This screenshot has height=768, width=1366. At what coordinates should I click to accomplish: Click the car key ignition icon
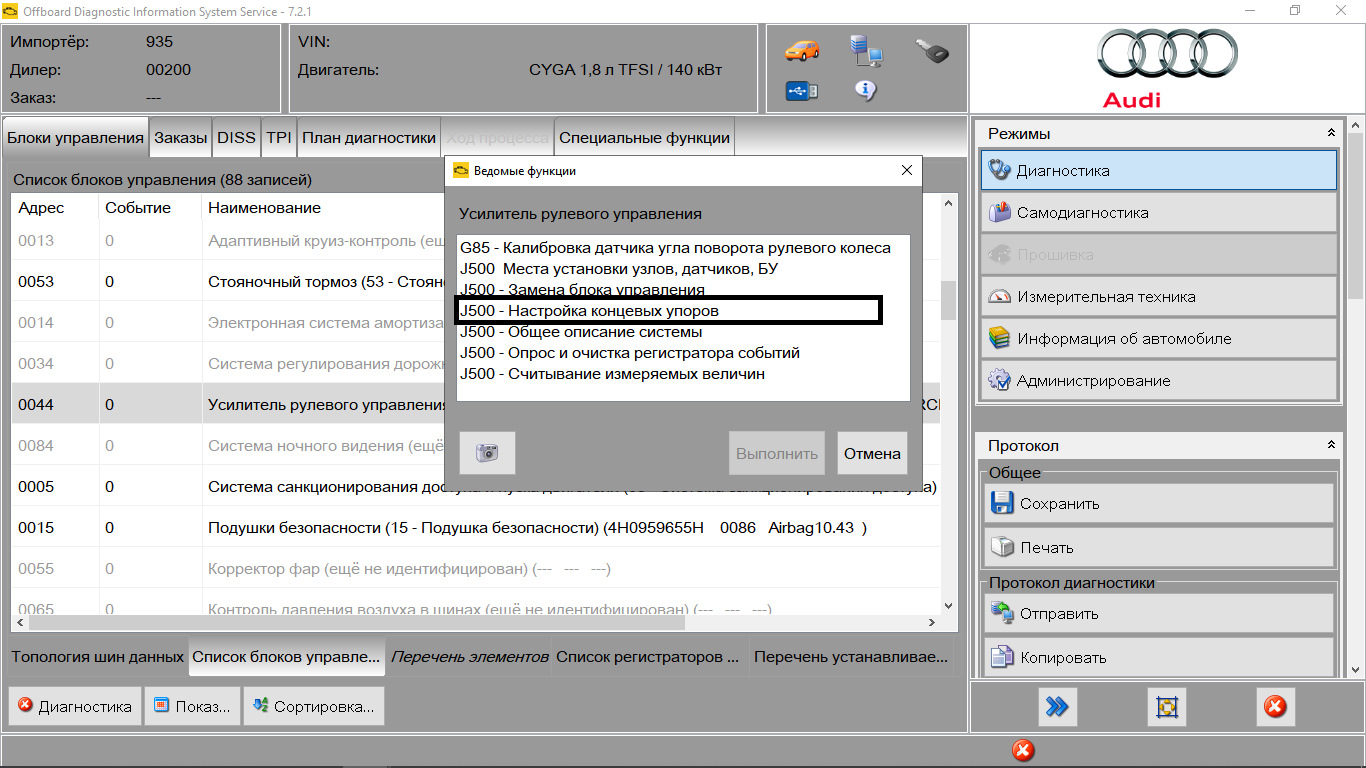click(931, 51)
